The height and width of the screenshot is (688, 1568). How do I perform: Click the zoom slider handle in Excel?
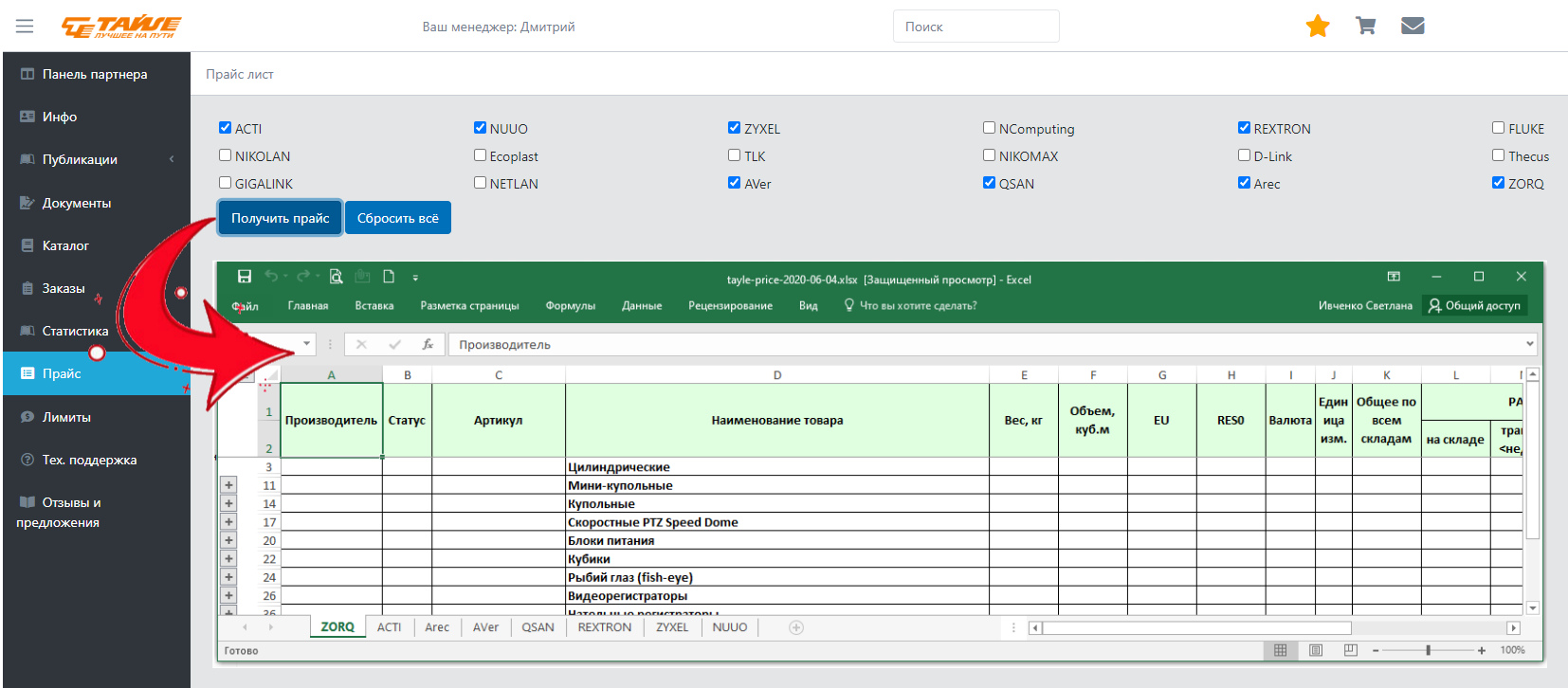[1428, 650]
